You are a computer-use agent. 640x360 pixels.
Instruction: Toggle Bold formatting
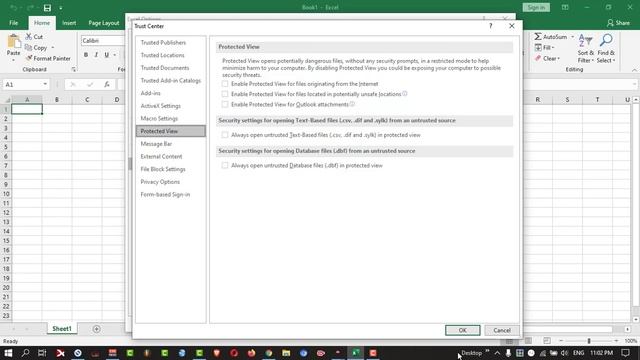coord(86,55)
